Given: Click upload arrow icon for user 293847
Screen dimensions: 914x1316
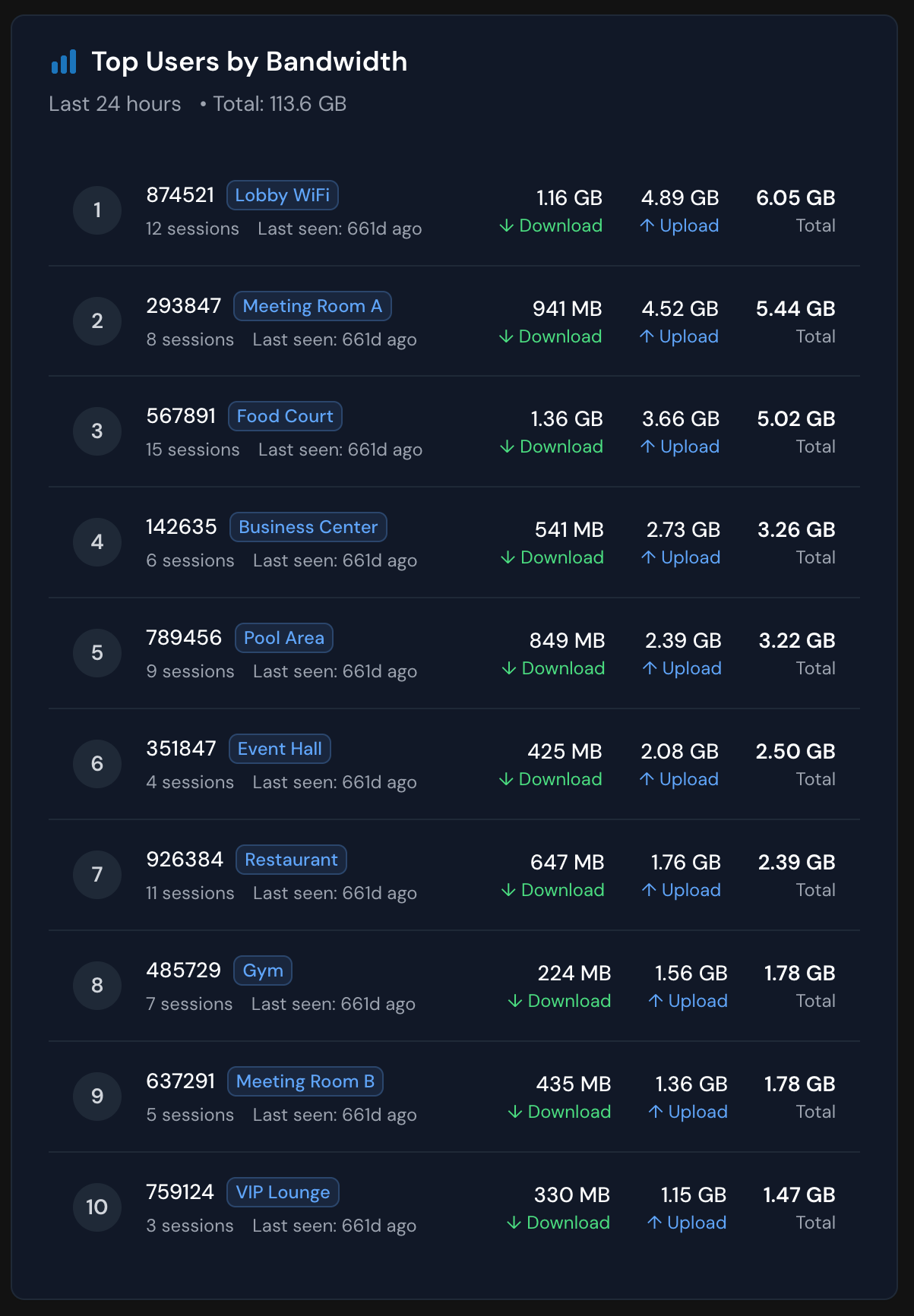Looking at the screenshot, I should click(x=647, y=336).
